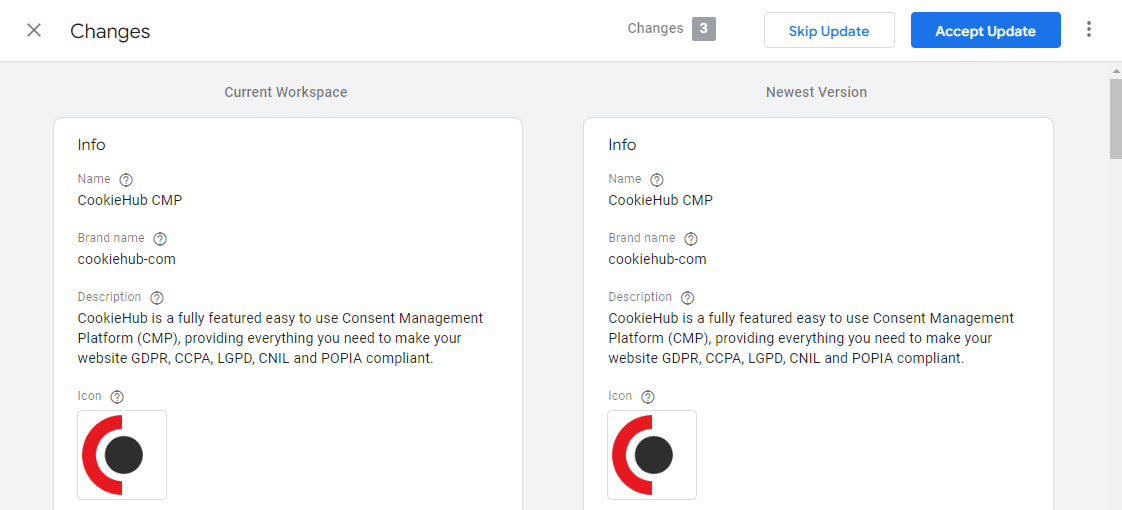Open the three-dot more options menu
This screenshot has height=510, width=1122.
1089,30
